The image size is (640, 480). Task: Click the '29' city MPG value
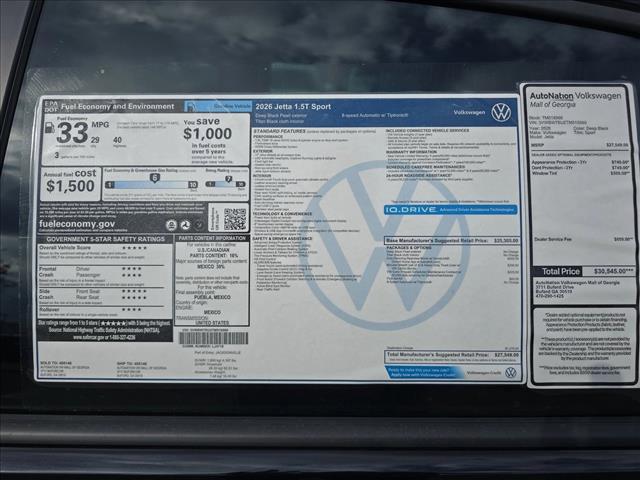(x=95, y=140)
